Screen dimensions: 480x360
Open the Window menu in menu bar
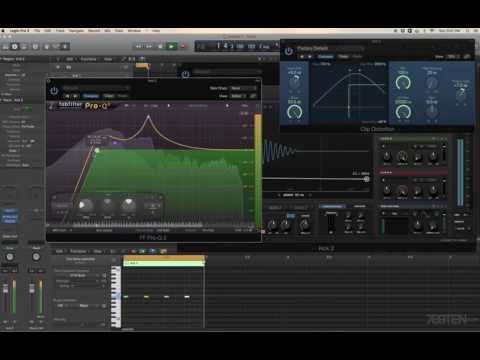pos(134,31)
